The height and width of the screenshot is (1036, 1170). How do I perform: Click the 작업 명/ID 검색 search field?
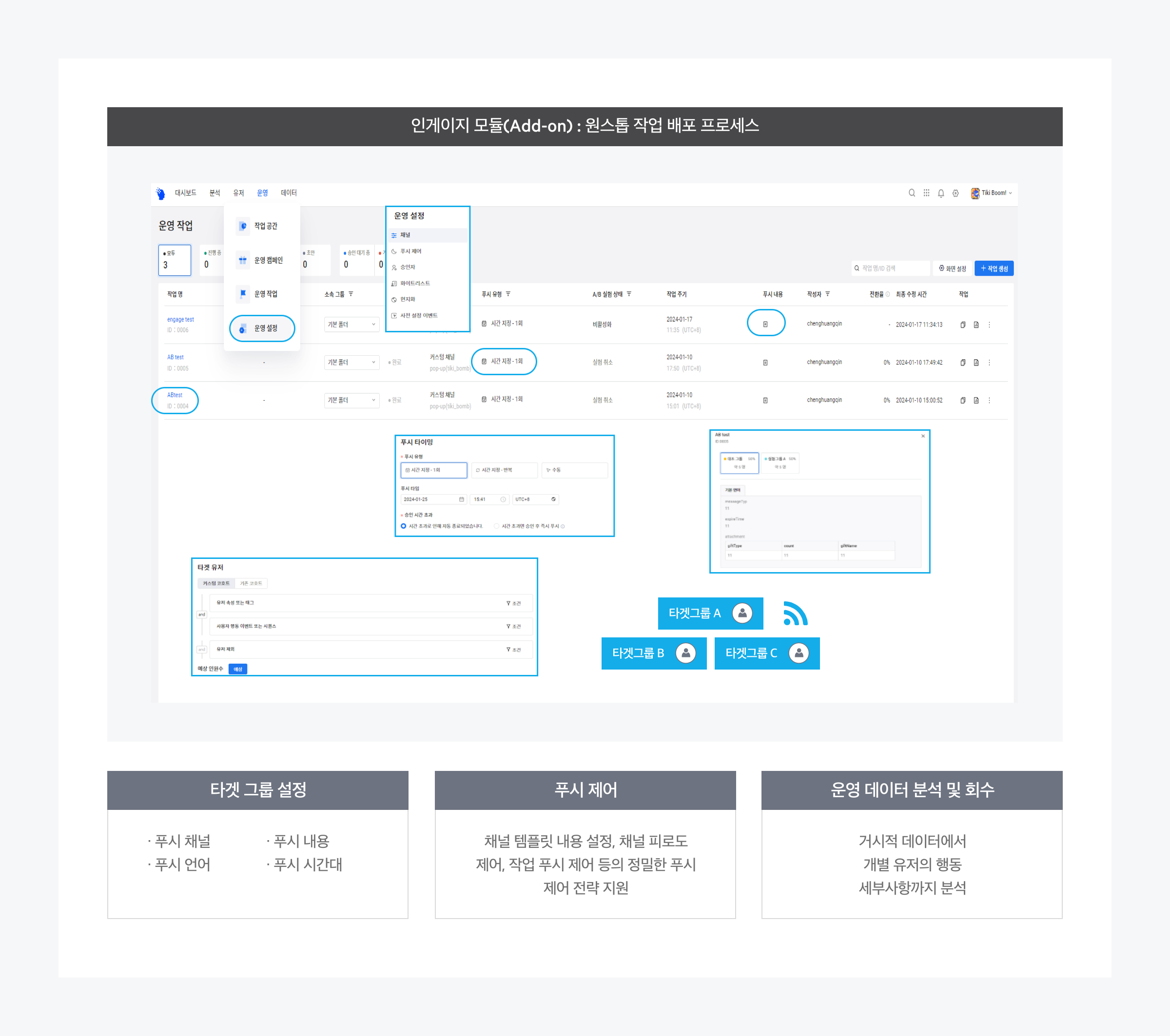click(x=891, y=269)
